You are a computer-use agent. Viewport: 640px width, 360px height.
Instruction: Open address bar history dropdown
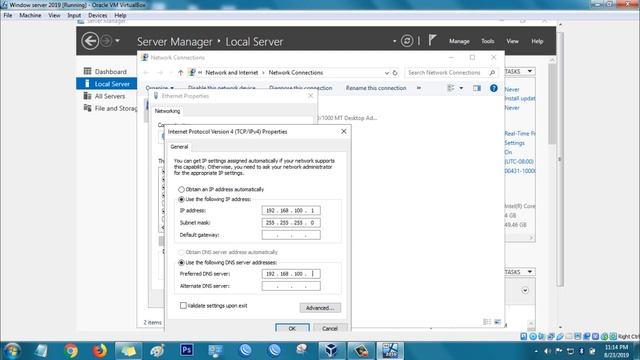(x=387, y=73)
